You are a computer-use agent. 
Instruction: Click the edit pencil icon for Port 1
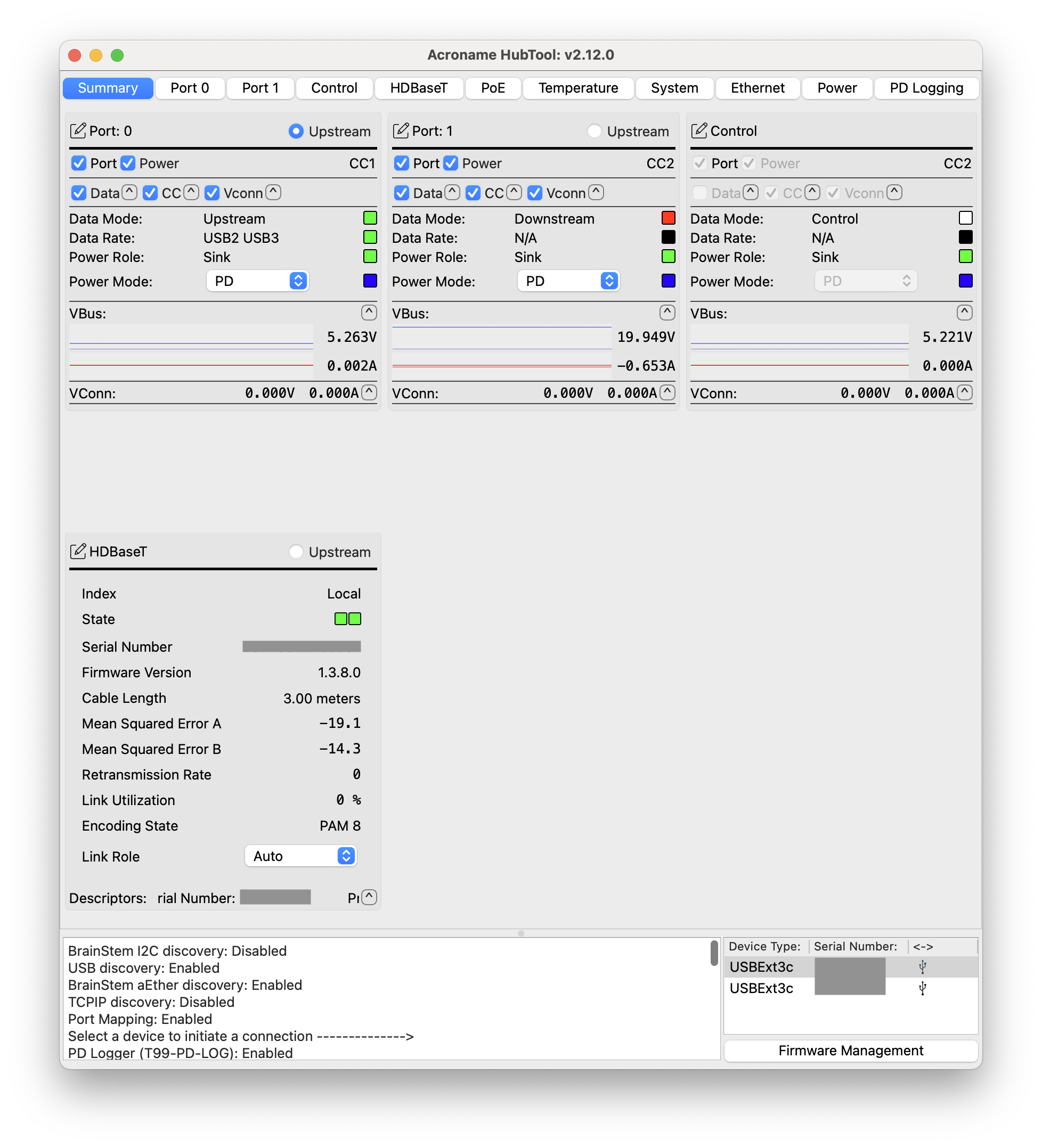[x=401, y=131]
